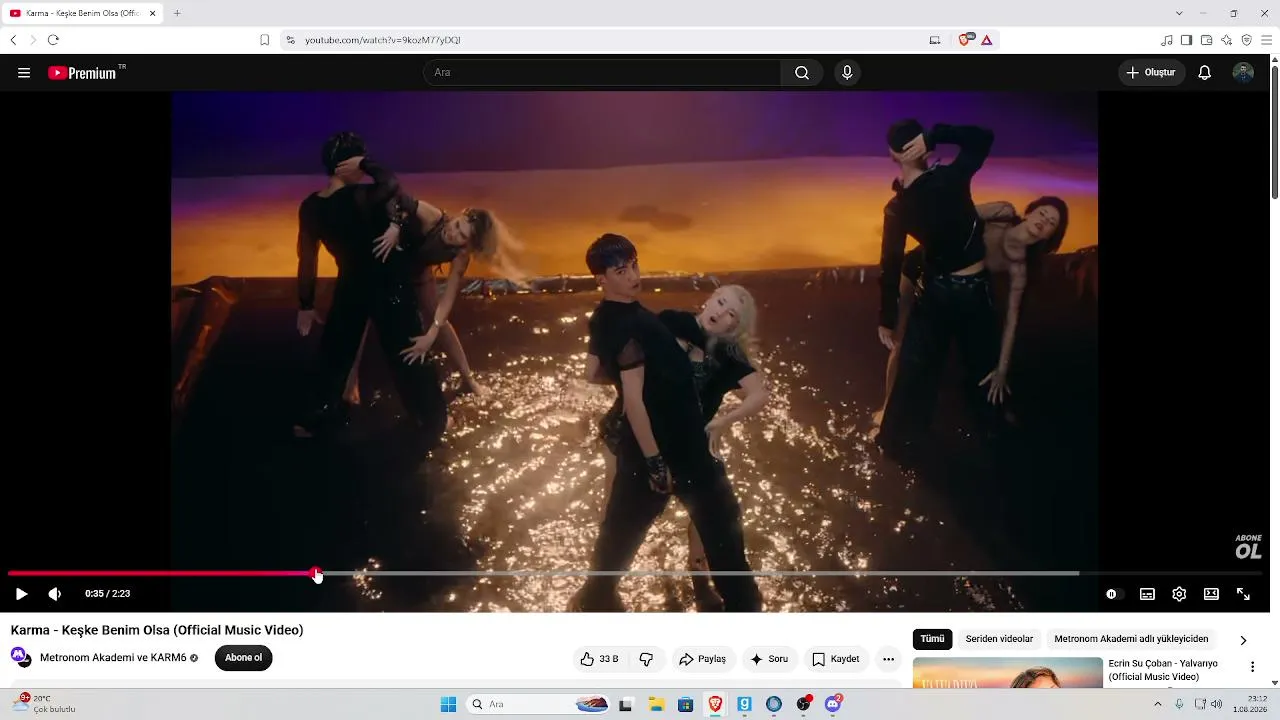Click the ABONE OL watermark on video
This screenshot has width=1280, height=720.
pyautogui.click(x=1248, y=546)
